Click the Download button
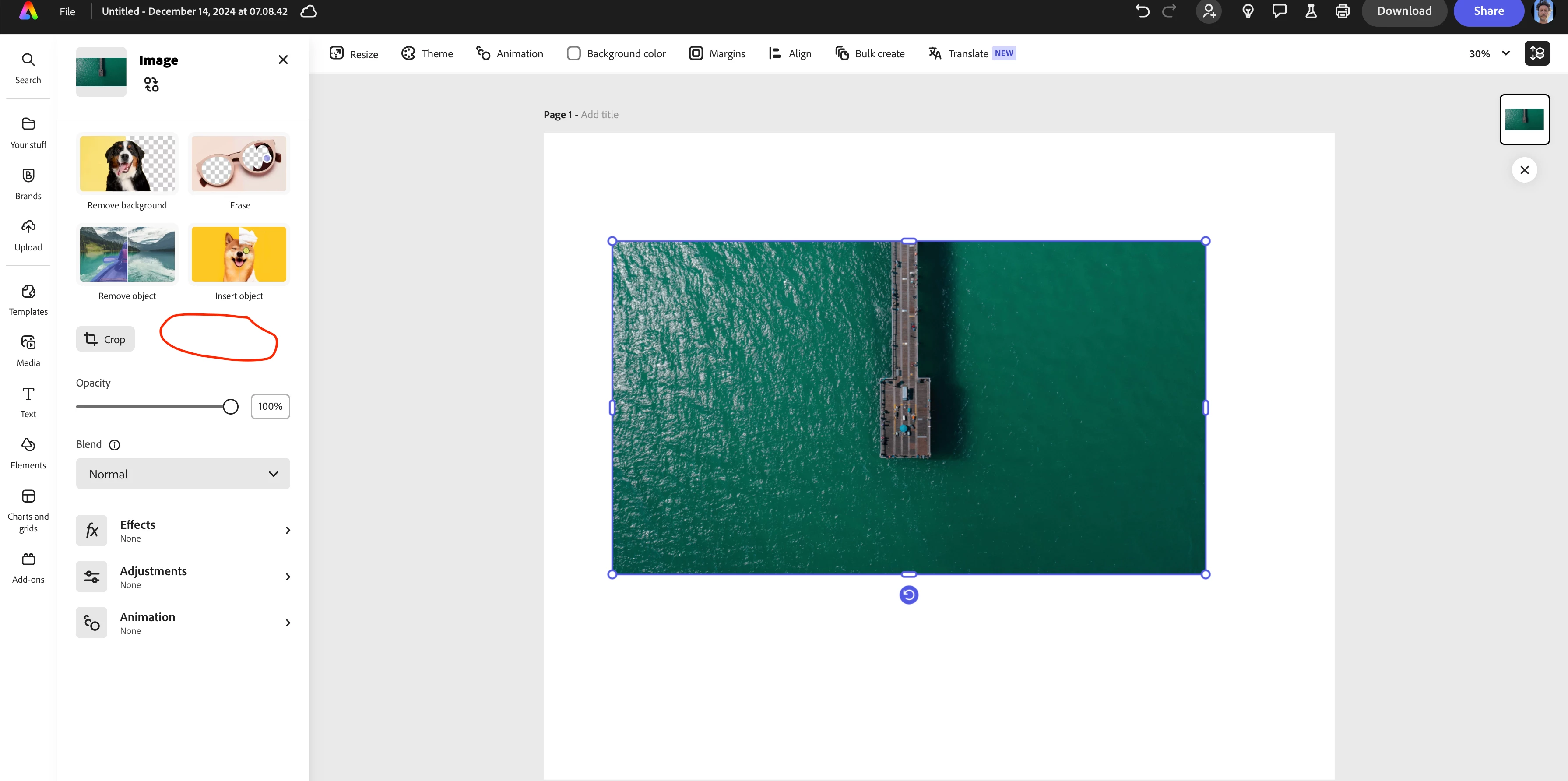Viewport: 1568px width, 781px height. pyautogui.click(x=1404, y=11)
